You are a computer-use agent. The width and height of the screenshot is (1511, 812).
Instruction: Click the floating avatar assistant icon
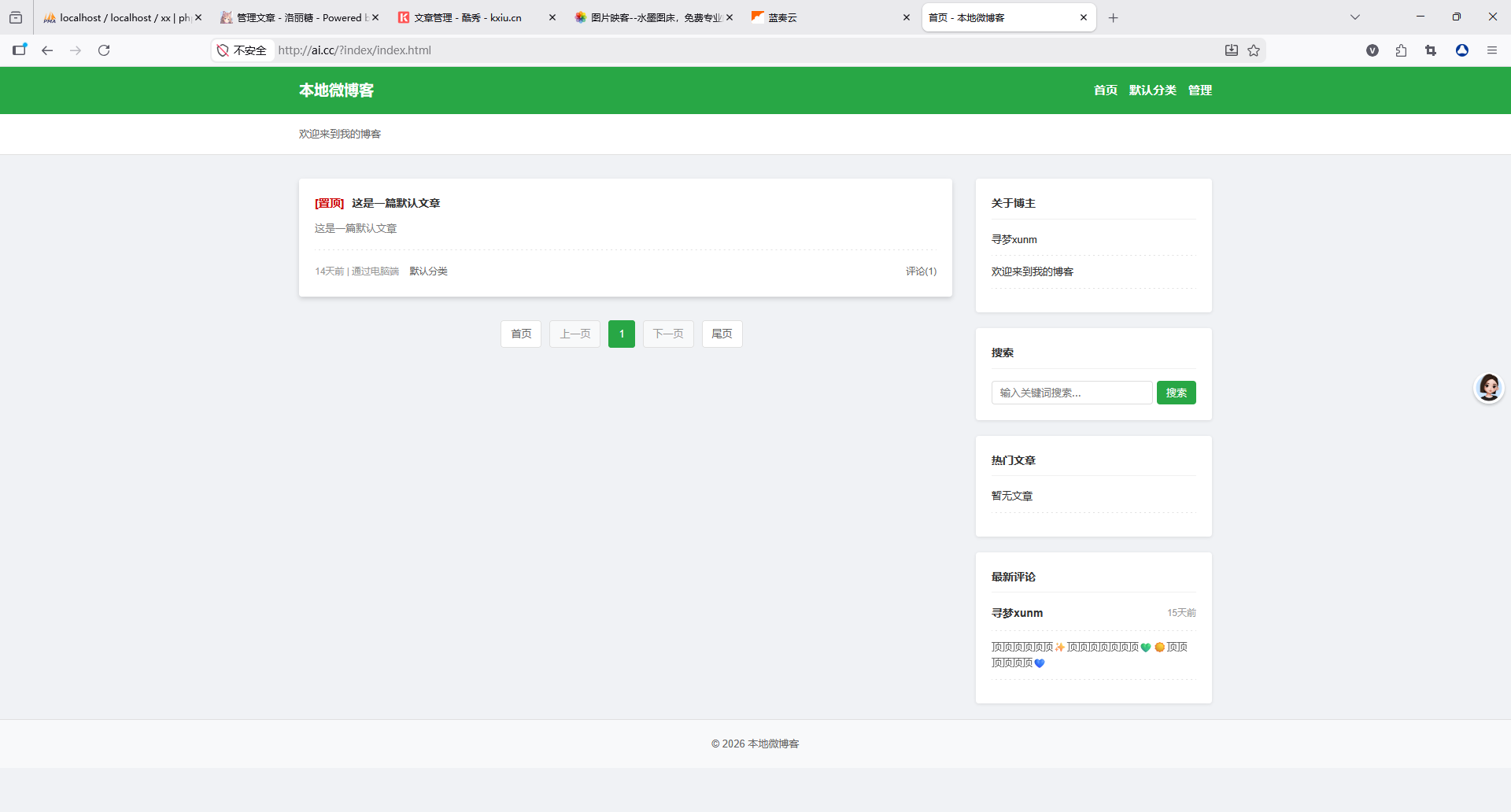pos(1488,387)
